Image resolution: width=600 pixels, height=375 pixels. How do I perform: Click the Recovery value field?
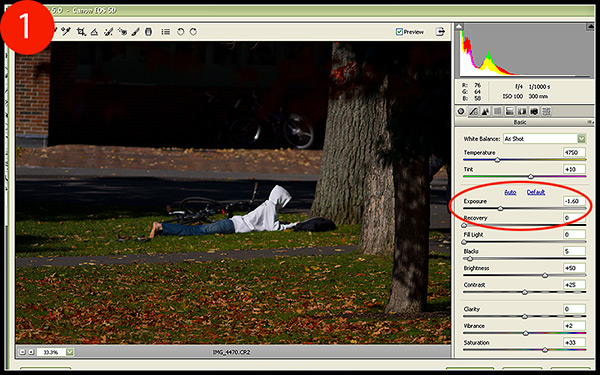pyautogui.click(x=574, y=218)
